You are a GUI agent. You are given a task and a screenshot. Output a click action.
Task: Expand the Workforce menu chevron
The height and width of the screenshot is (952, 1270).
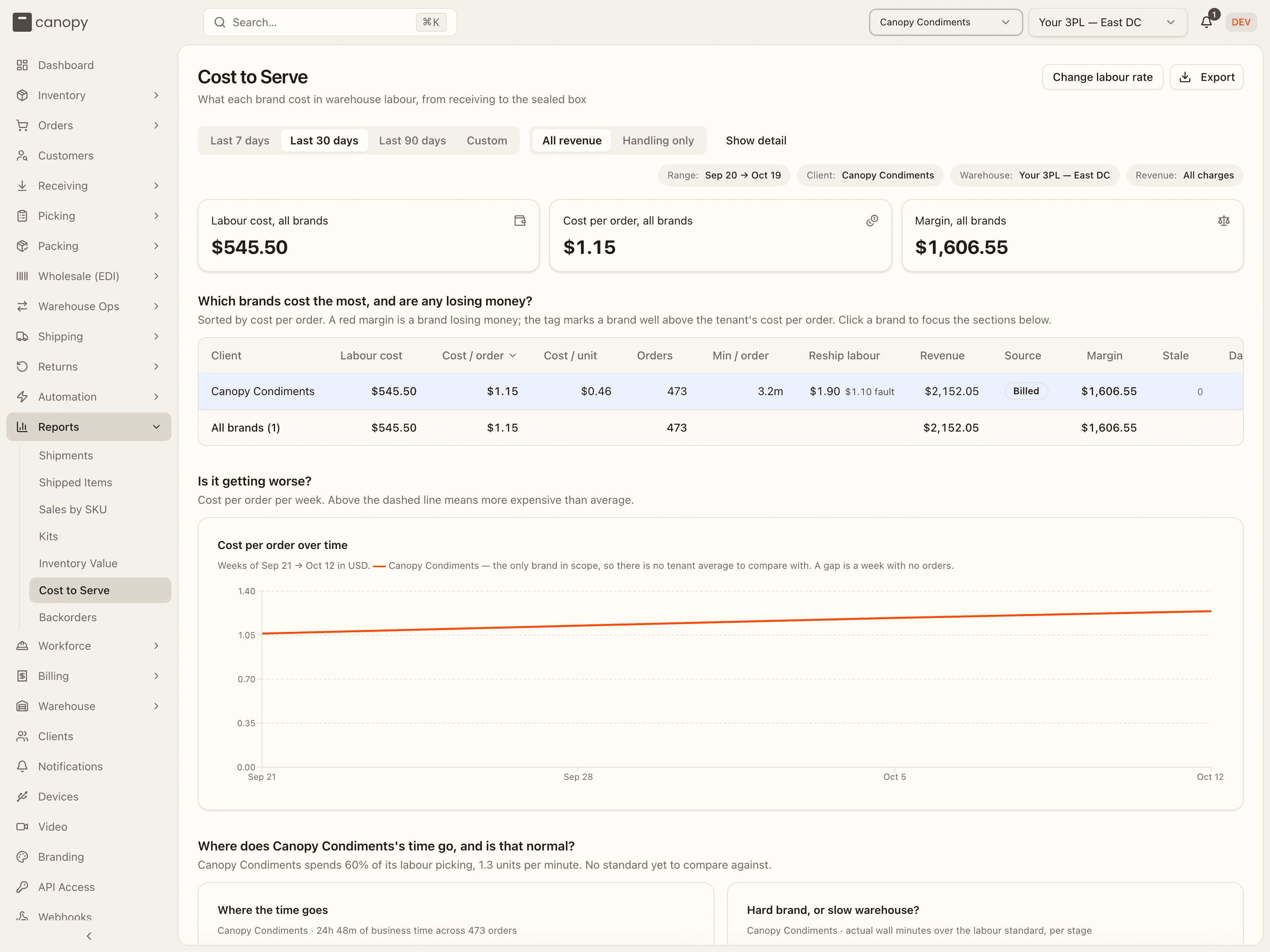156,645
